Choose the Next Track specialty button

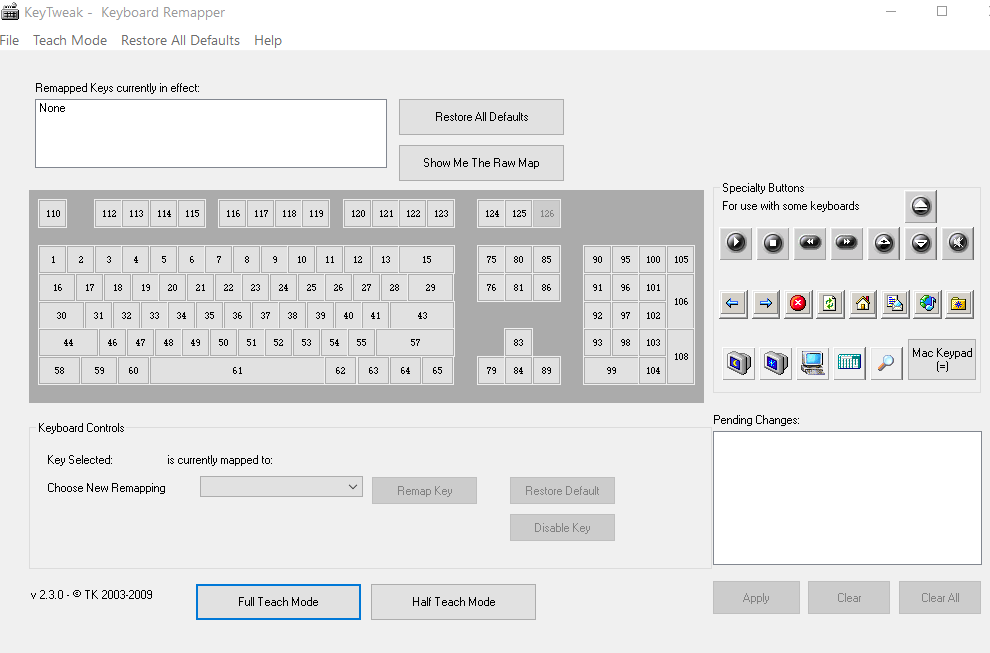tap(847, 242)
